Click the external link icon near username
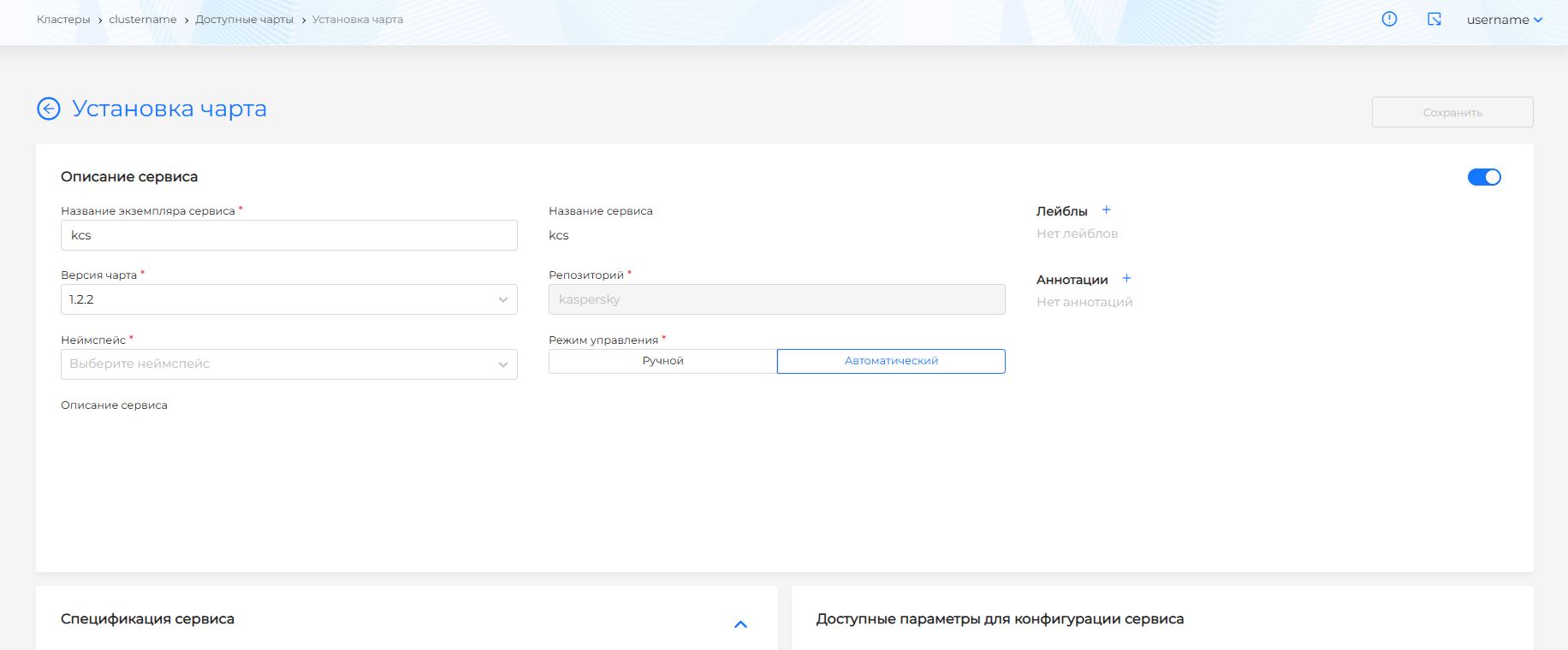The image size is (1568, 650). coord(1434,19)
